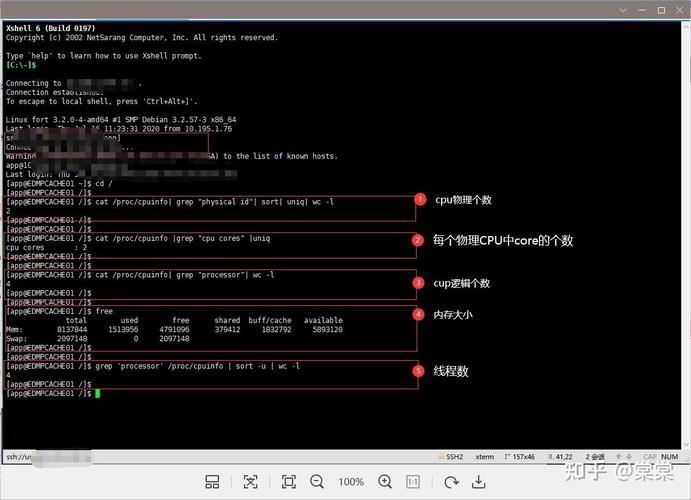Click the fit-to-window collapse icon

[251, 482]
